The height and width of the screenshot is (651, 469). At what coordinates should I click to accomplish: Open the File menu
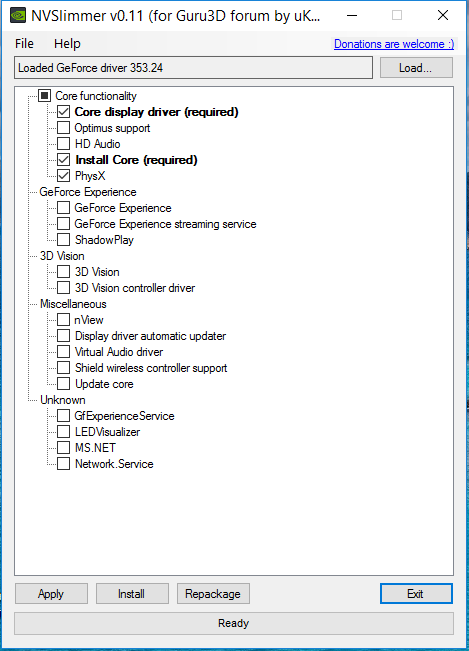click(24, 44)
